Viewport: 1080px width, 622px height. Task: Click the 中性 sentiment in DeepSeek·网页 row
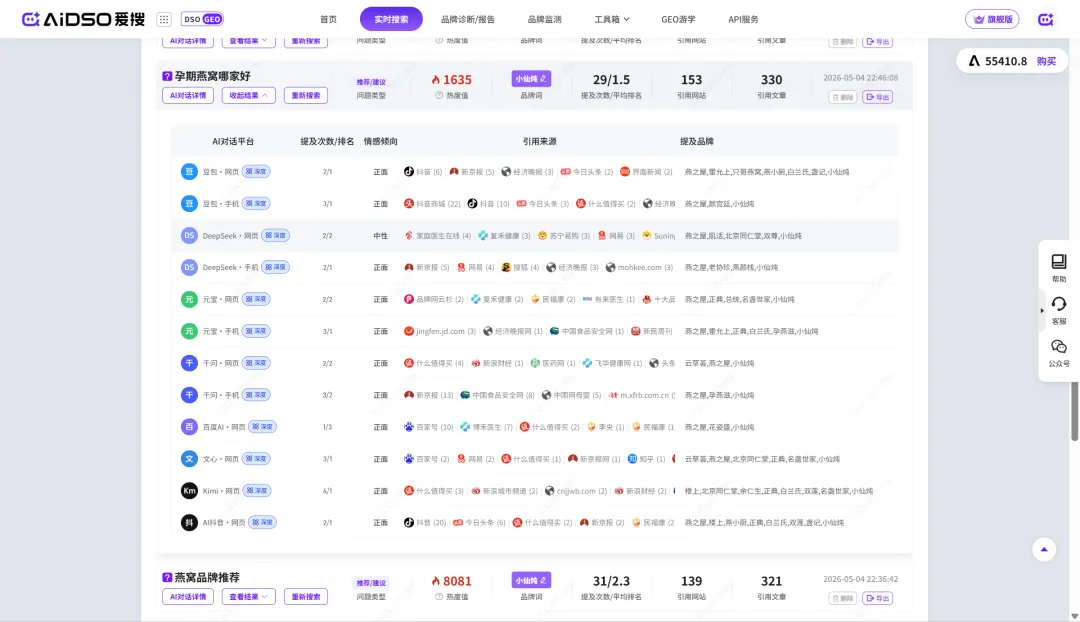(380, 236)
